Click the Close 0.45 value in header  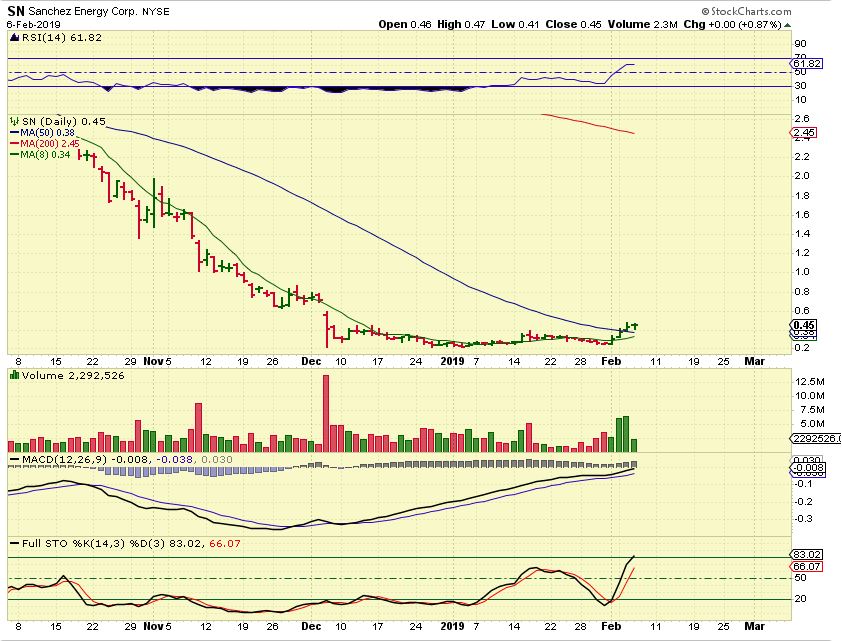(x=574, y=24)
